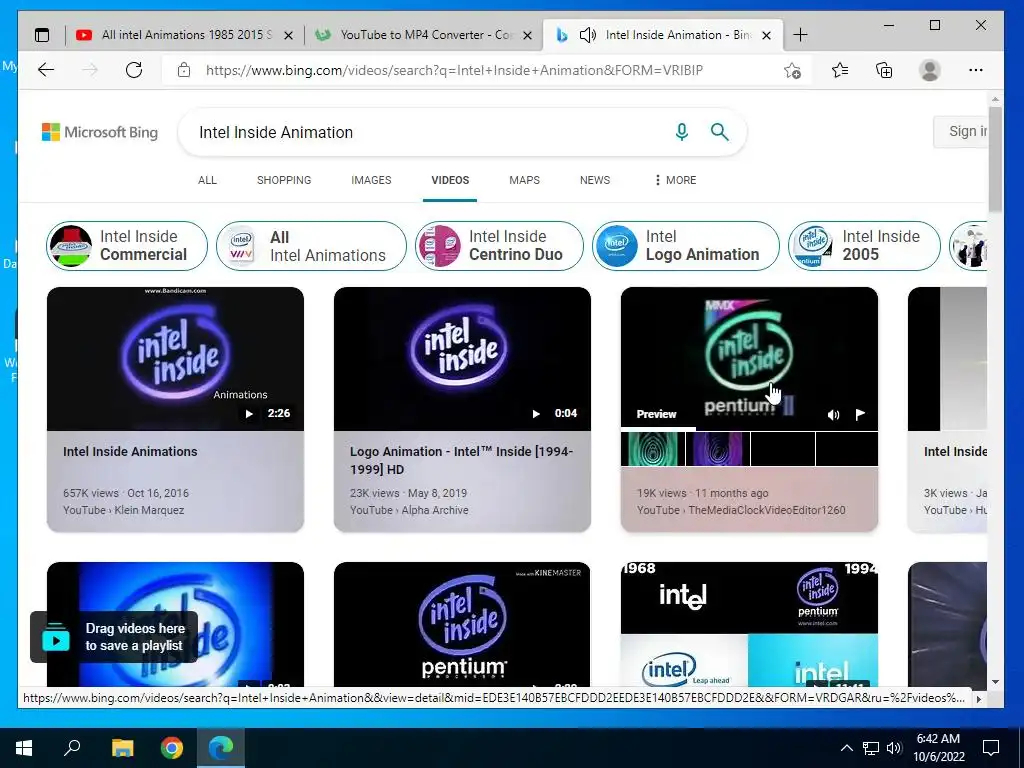Click the Sign in button
This screenshot has height=768, width=1024.
pos(961,131)
